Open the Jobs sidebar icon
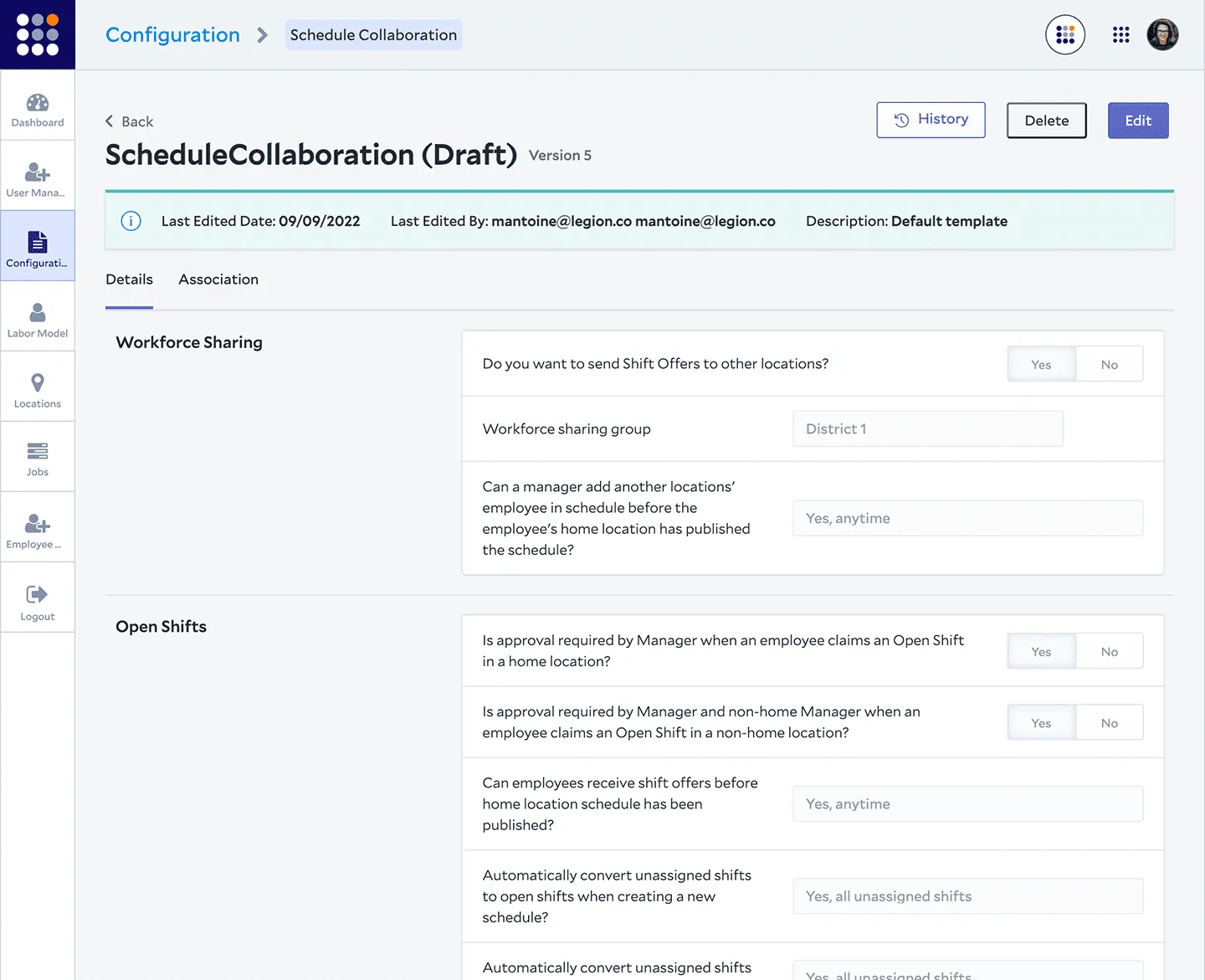 pos(37,459)
